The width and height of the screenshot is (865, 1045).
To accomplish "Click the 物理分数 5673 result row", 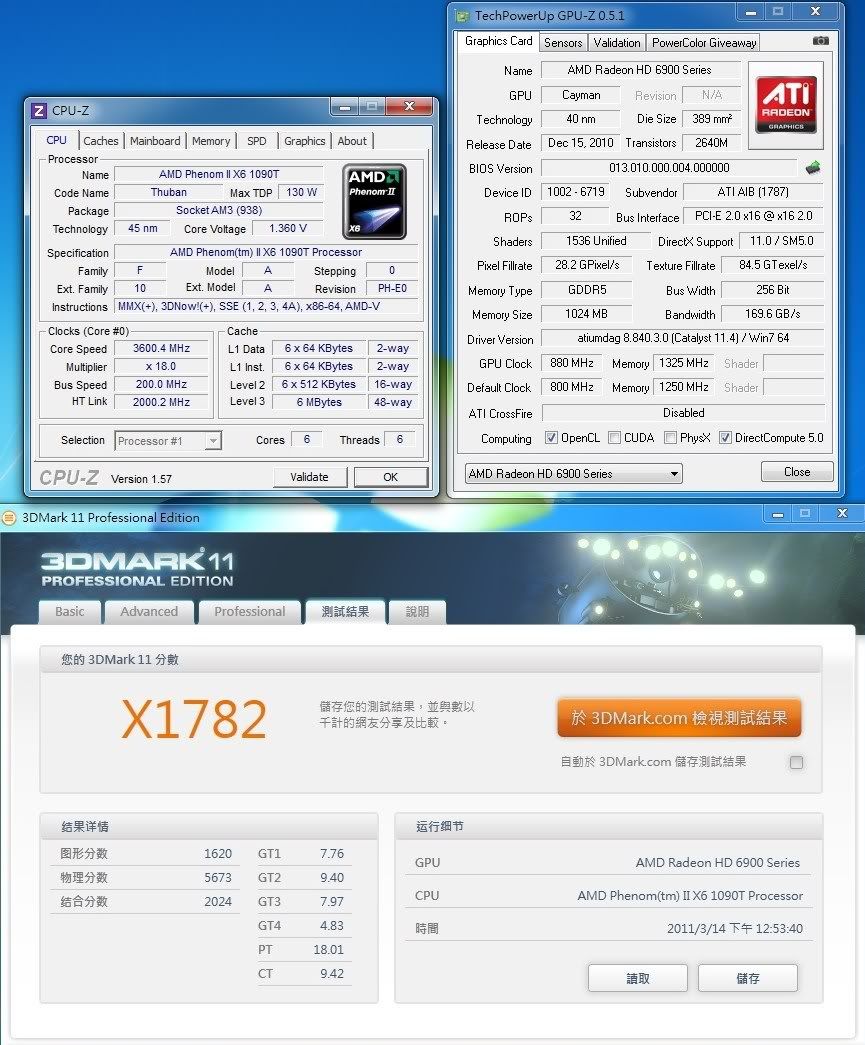I will click(146, 878).
